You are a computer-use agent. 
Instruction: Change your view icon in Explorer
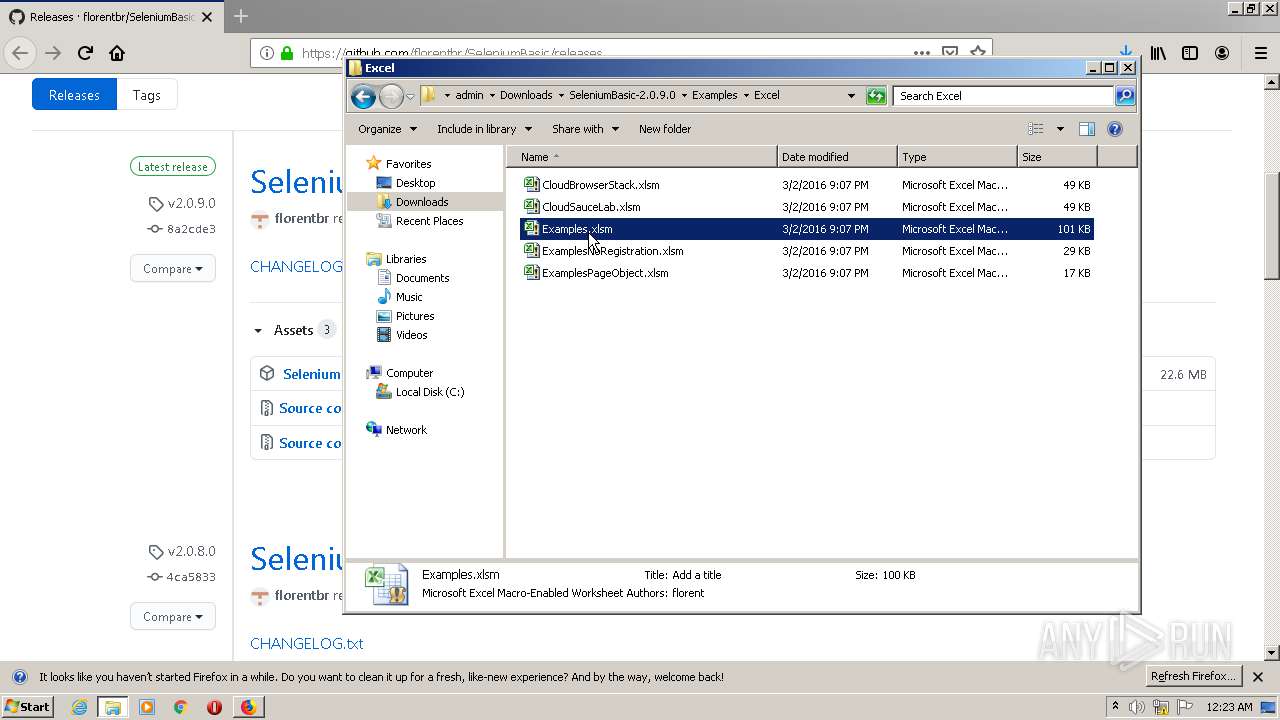(x=1036, y=129)
